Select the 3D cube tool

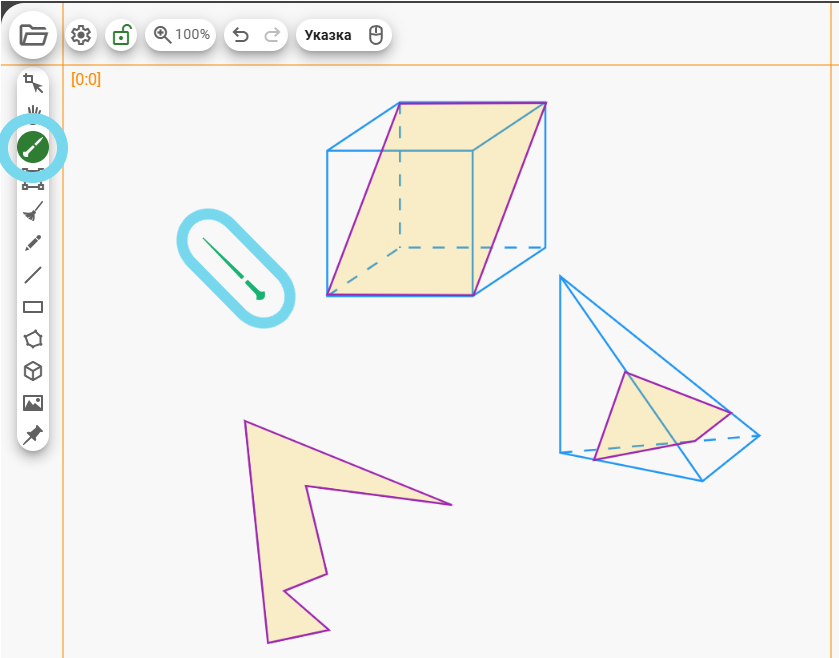coord(33,371)
